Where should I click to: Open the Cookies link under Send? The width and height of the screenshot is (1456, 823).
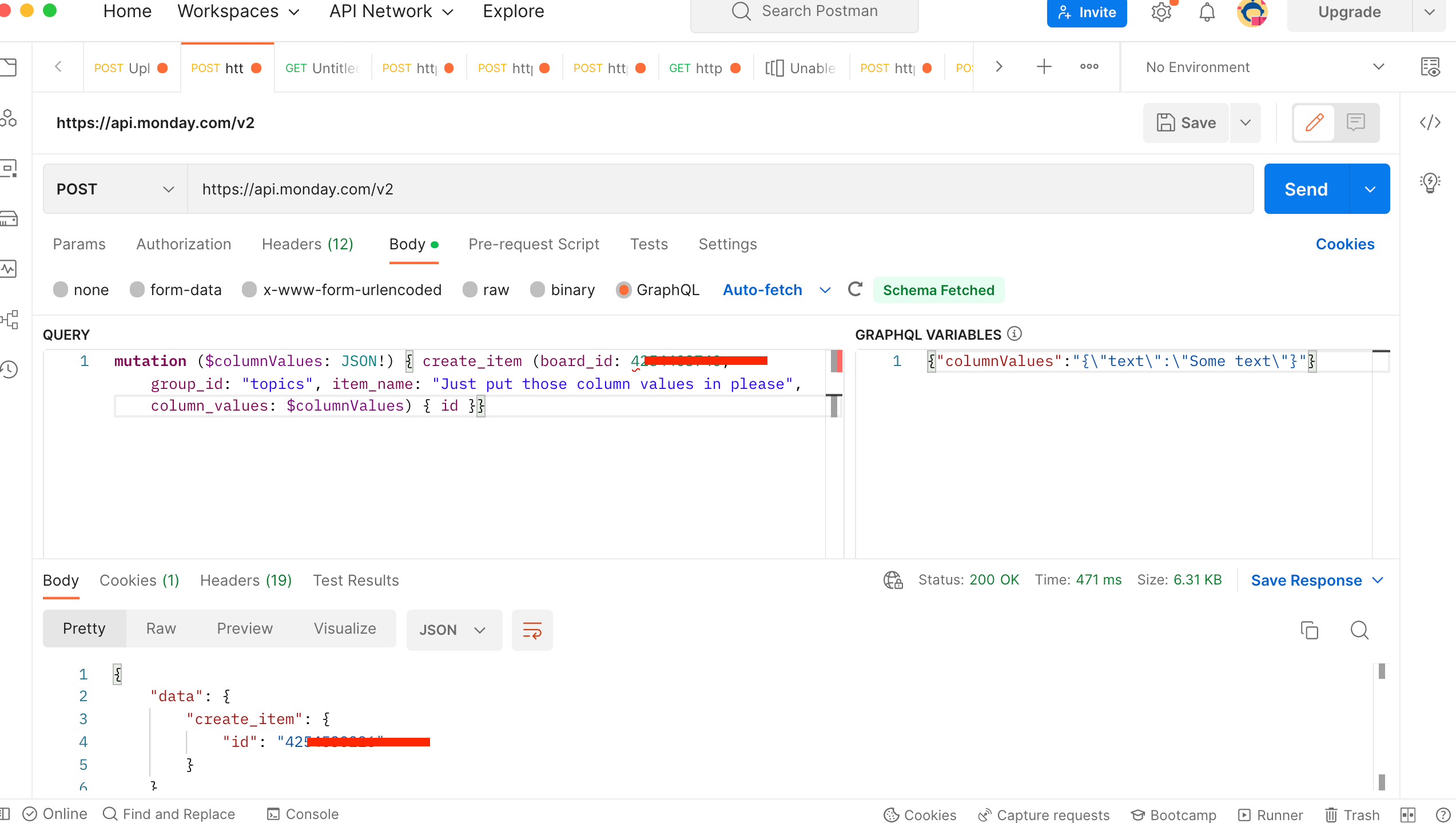[x=1345, y=244]
